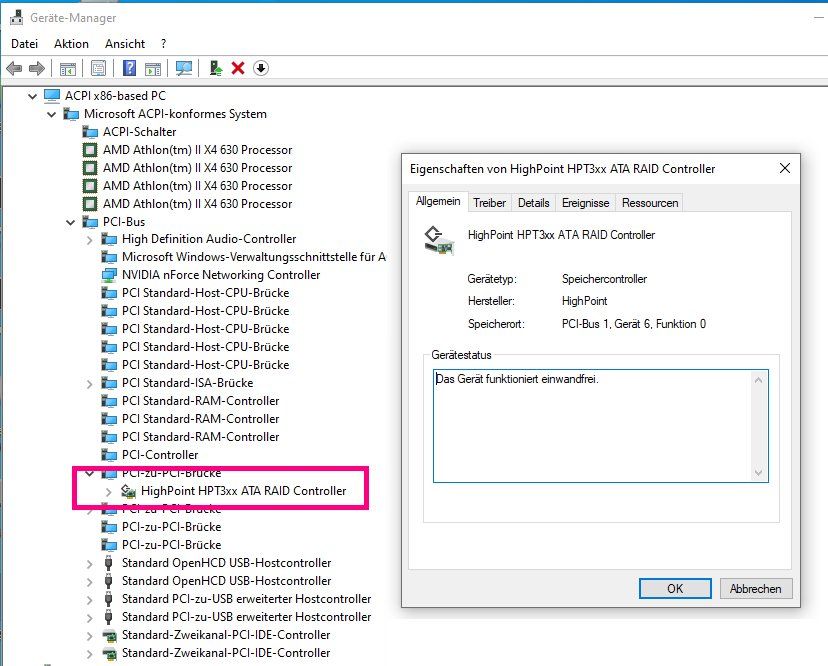828x666 pixels.
Task: Click the device name heading in dialog
Action: [561, 235]
